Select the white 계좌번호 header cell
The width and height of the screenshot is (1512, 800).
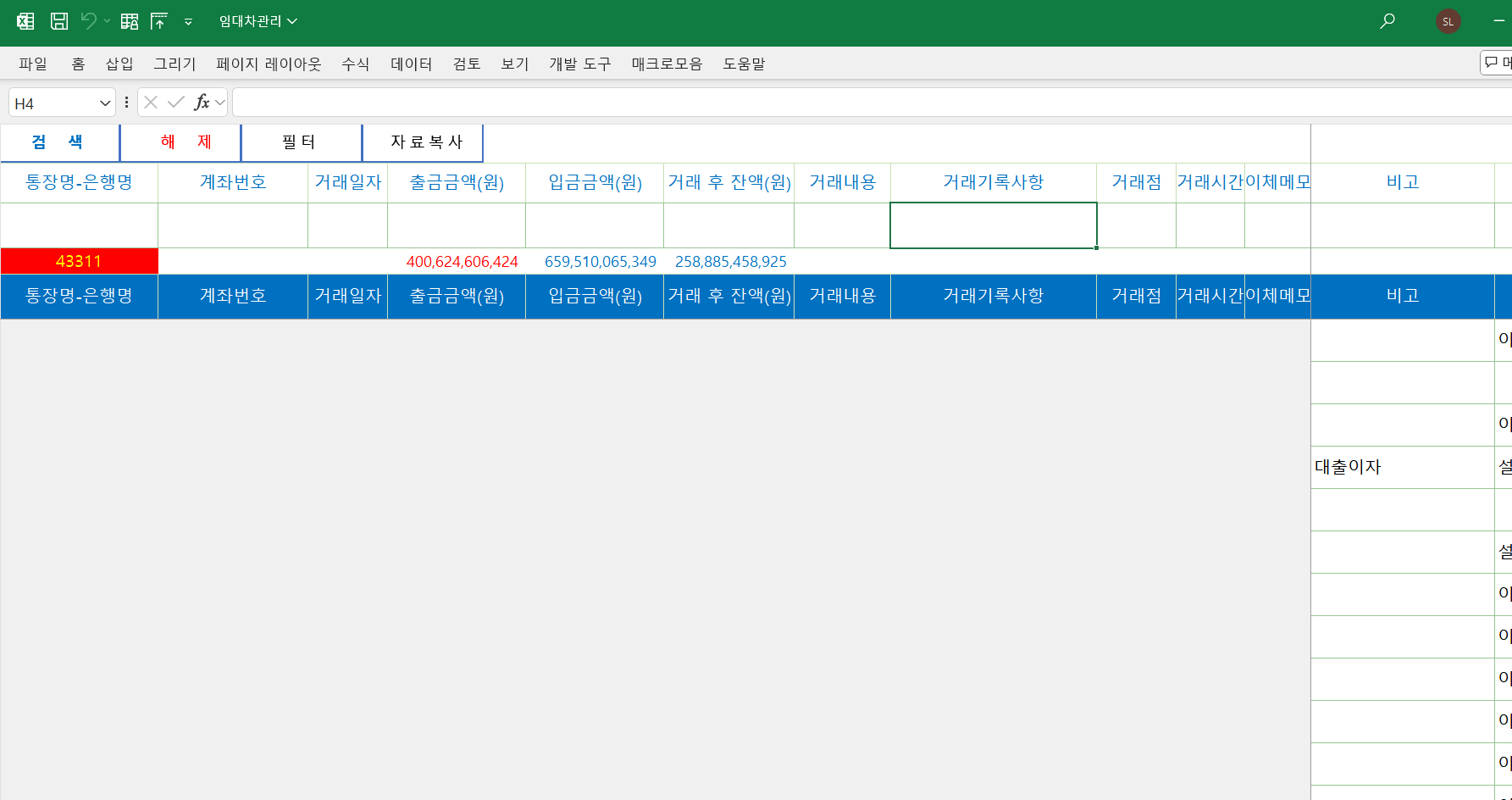coord(233,182)
